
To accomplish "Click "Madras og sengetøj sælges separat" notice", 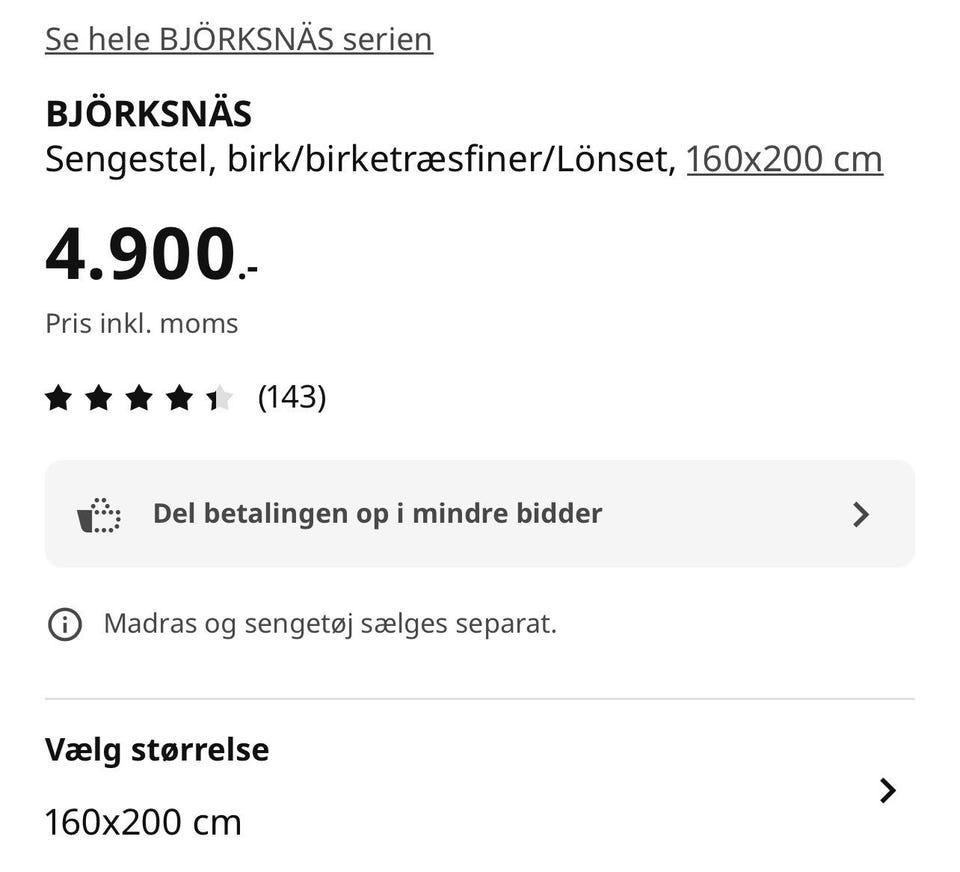I will 330,624.
